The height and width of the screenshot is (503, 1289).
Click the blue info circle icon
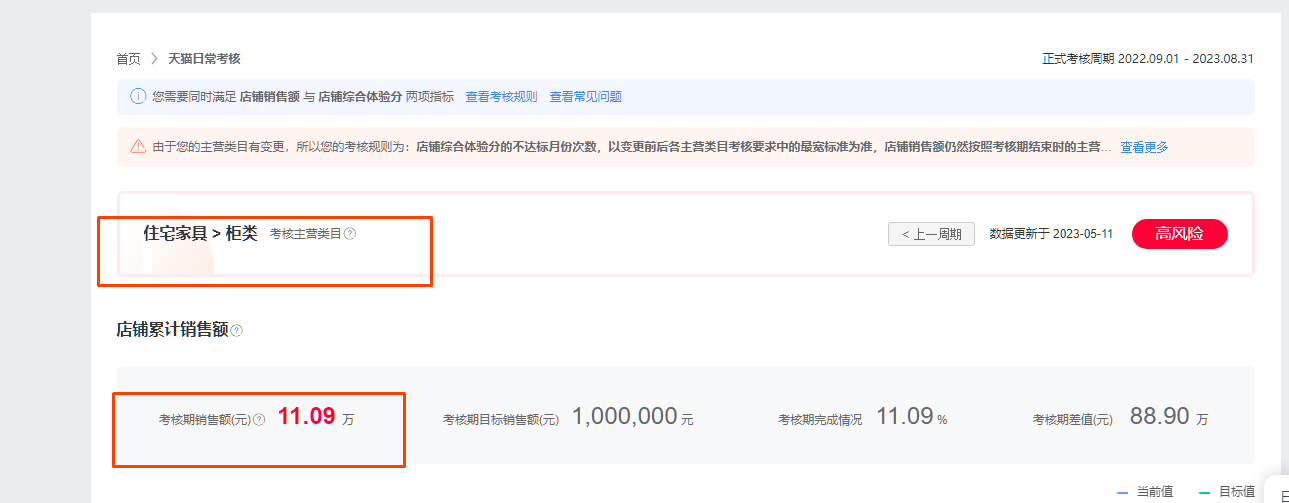click(138, 97)
